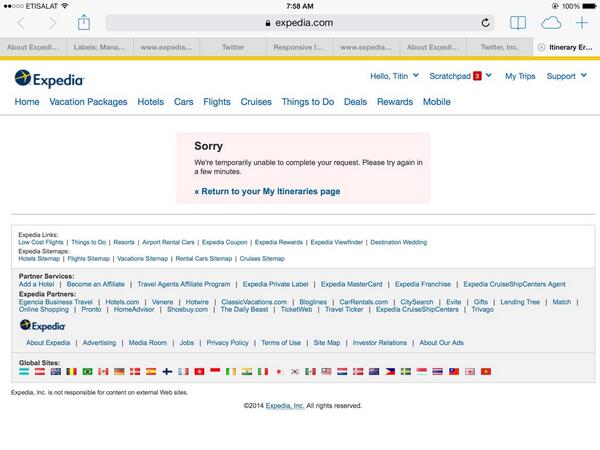Go to the Home navigation item
The height and width of the screenshot is (450, 600).
(x=27, y=102)
